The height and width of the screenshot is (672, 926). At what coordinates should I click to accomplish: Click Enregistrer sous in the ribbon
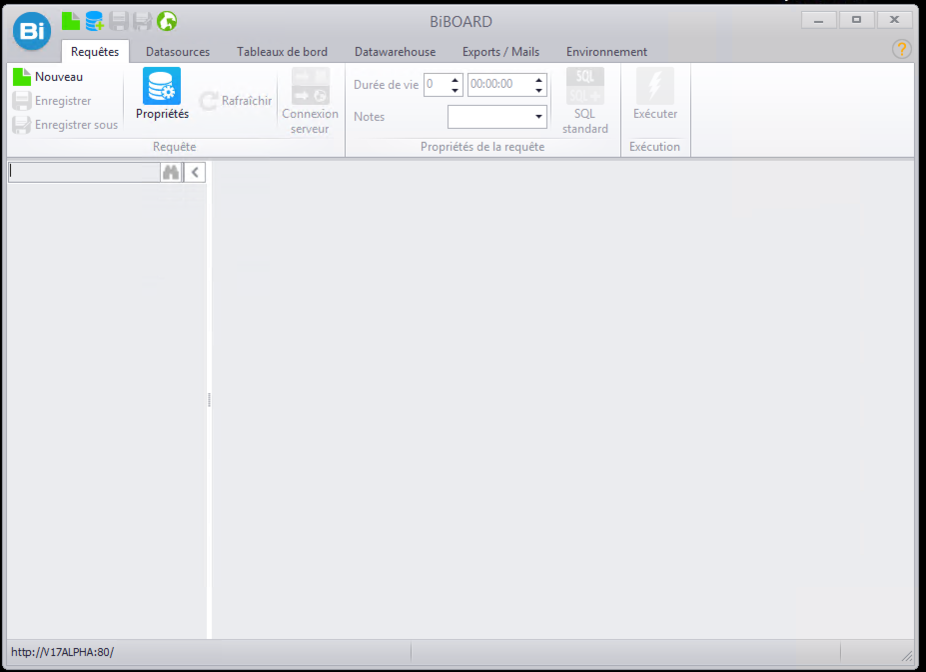tap(65, 125)
